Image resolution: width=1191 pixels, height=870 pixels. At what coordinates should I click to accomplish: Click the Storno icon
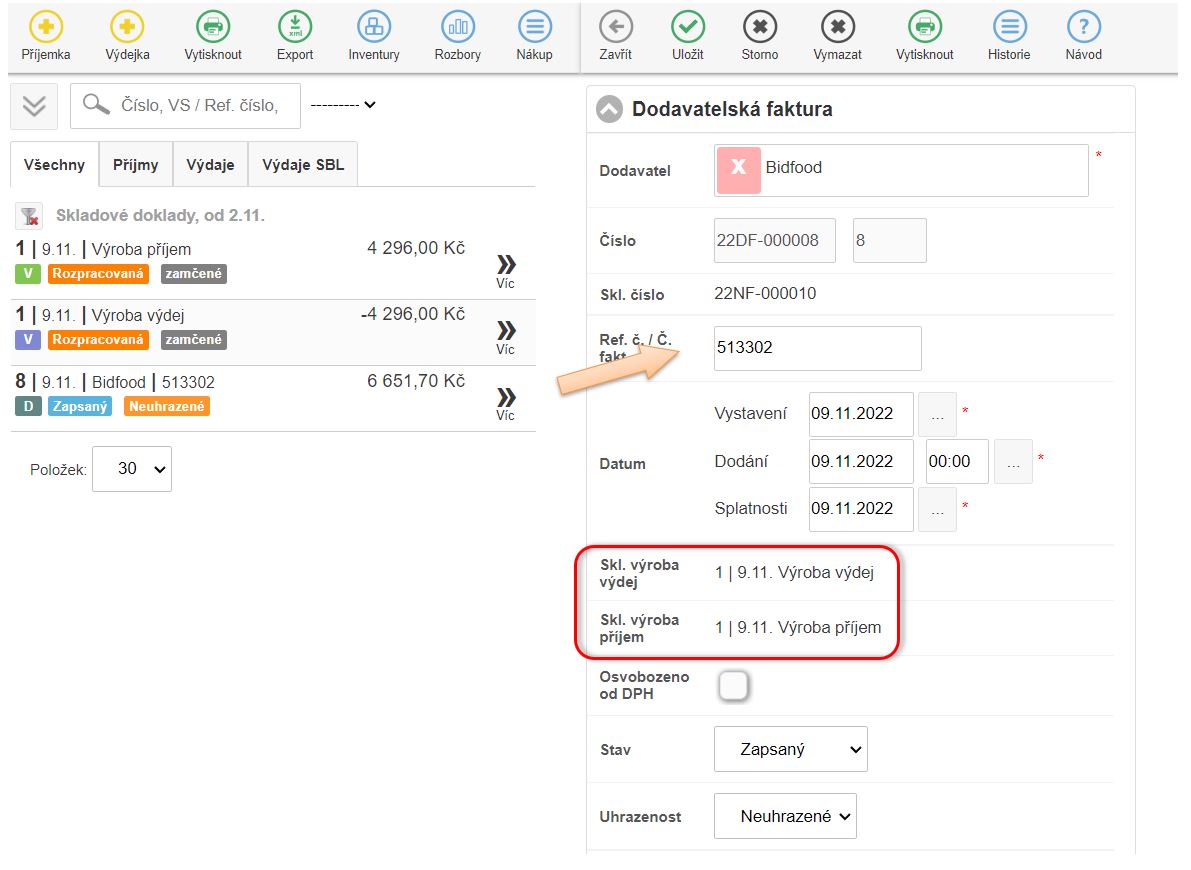[x=760, y=27]
